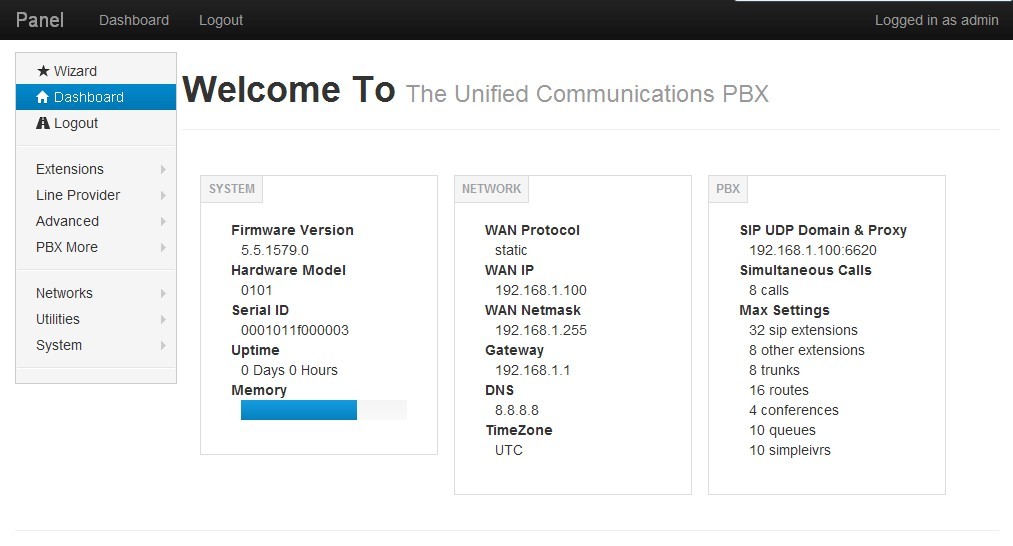This screenshot has height=546, width=1013.
Task: Click the road icon beside Logout
Action: [x=43, y=123]
